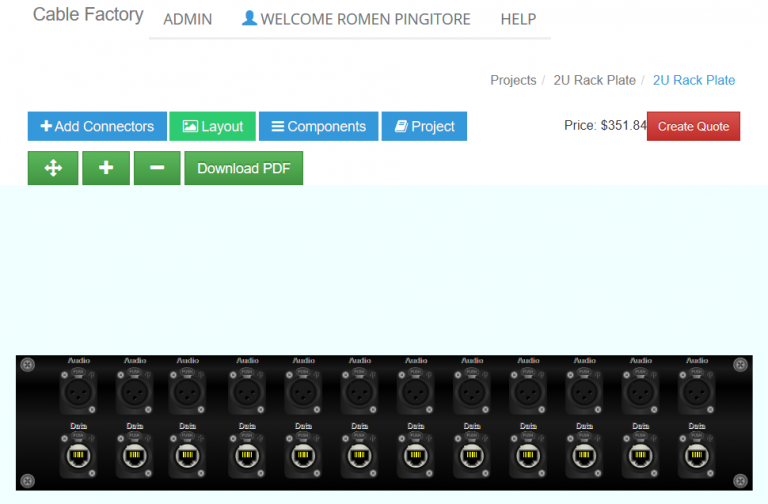This screenshot has width=768, height=504.
Task: Select the third Data RJ45 connector
Action: click(188, 455)
